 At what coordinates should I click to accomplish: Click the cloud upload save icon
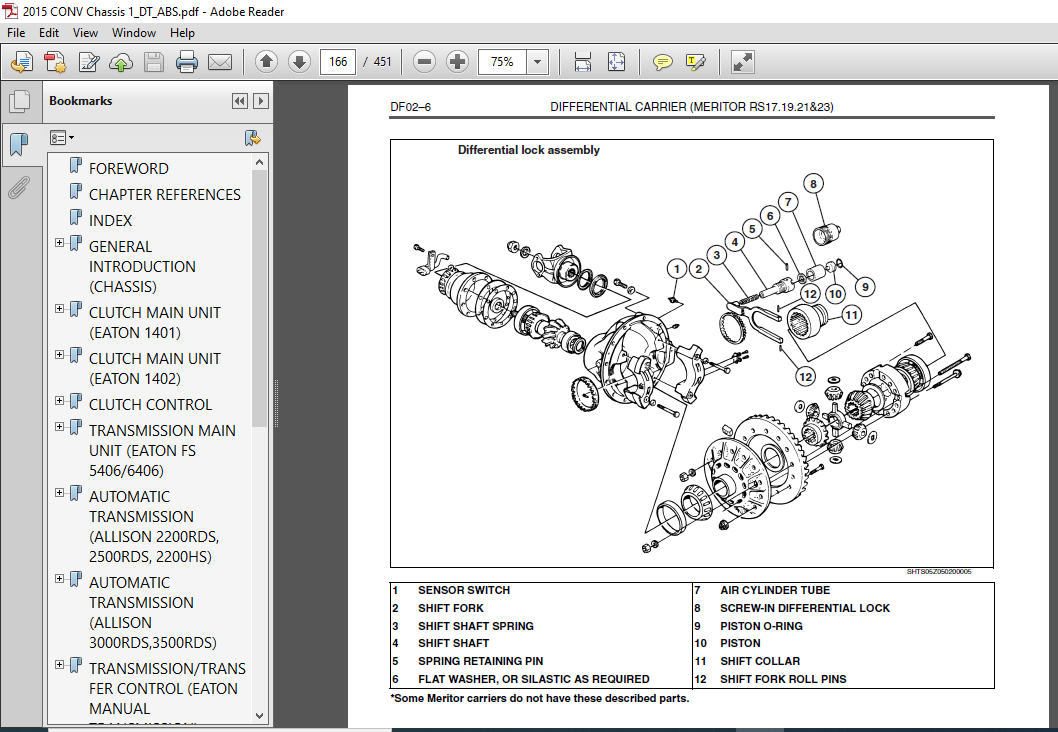tap(121, 62)
